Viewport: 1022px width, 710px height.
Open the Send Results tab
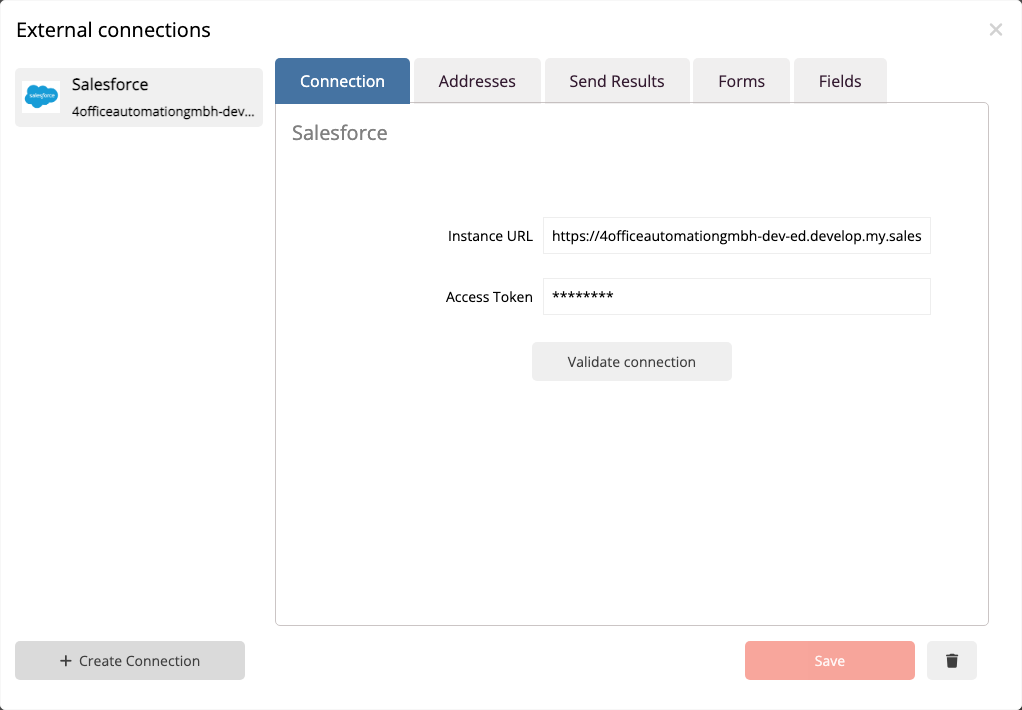tap(617, 81)
